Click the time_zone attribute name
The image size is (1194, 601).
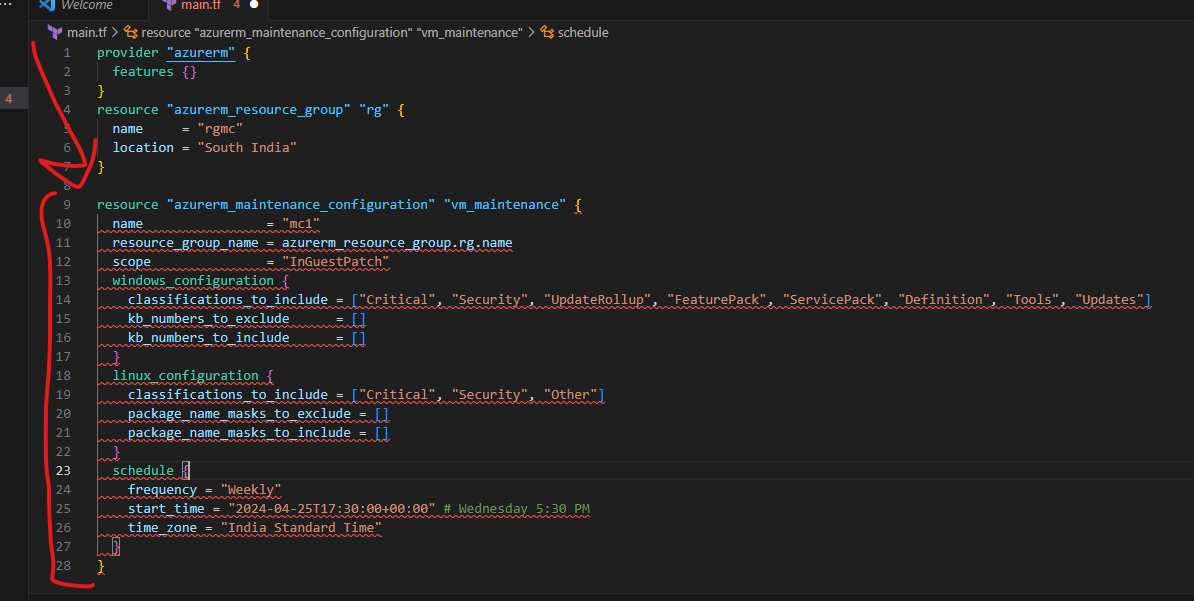162,528
